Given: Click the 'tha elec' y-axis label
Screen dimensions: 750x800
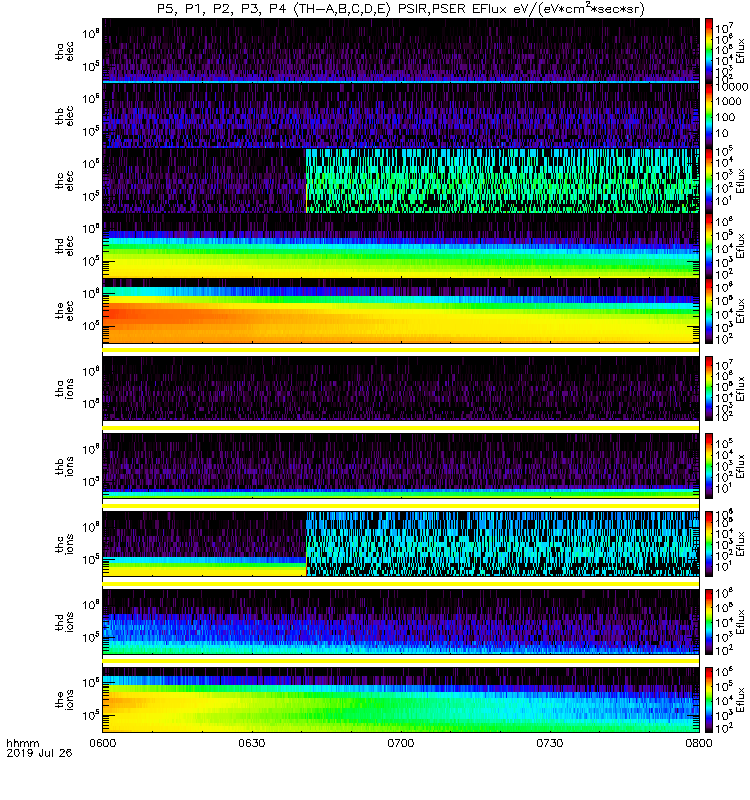Looking at the screenshot, I should point(64,52).
